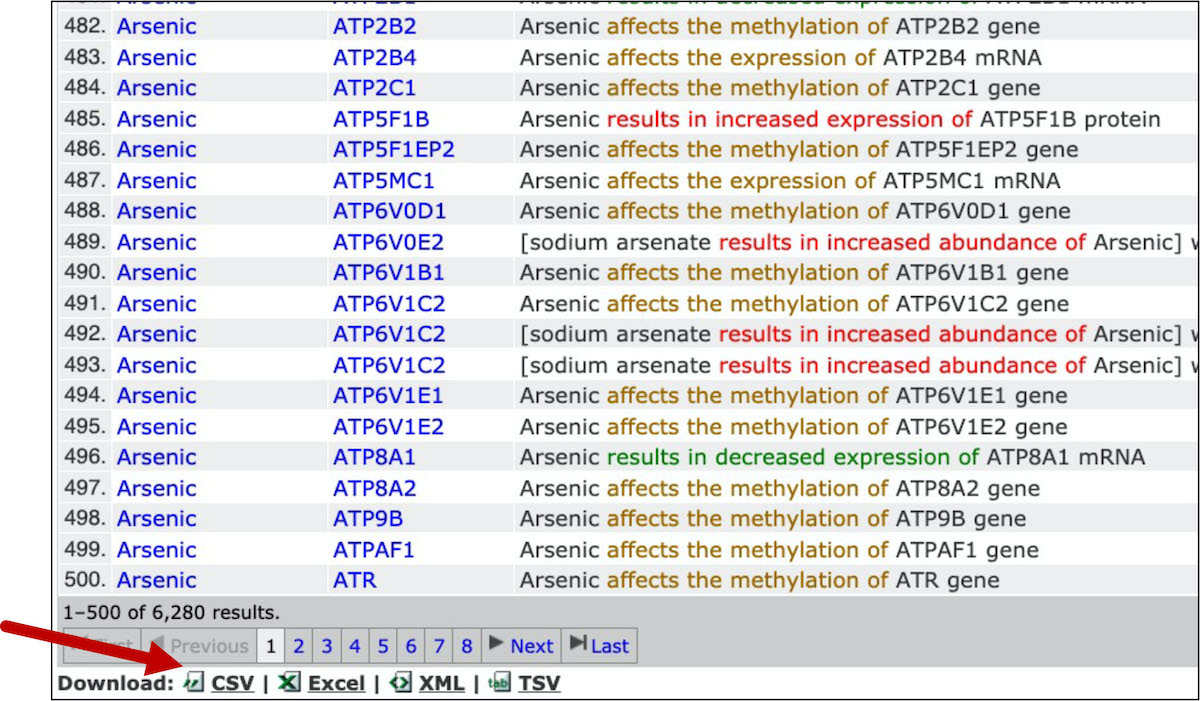This screenshot has width=1200, height=701.
Task: Jump to the Last results page
Action: (x=599, y=646)
